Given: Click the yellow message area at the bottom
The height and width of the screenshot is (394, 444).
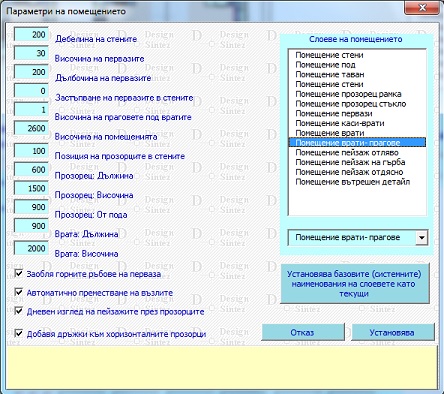Looking at the screenshot, I should tap(222, 367).
